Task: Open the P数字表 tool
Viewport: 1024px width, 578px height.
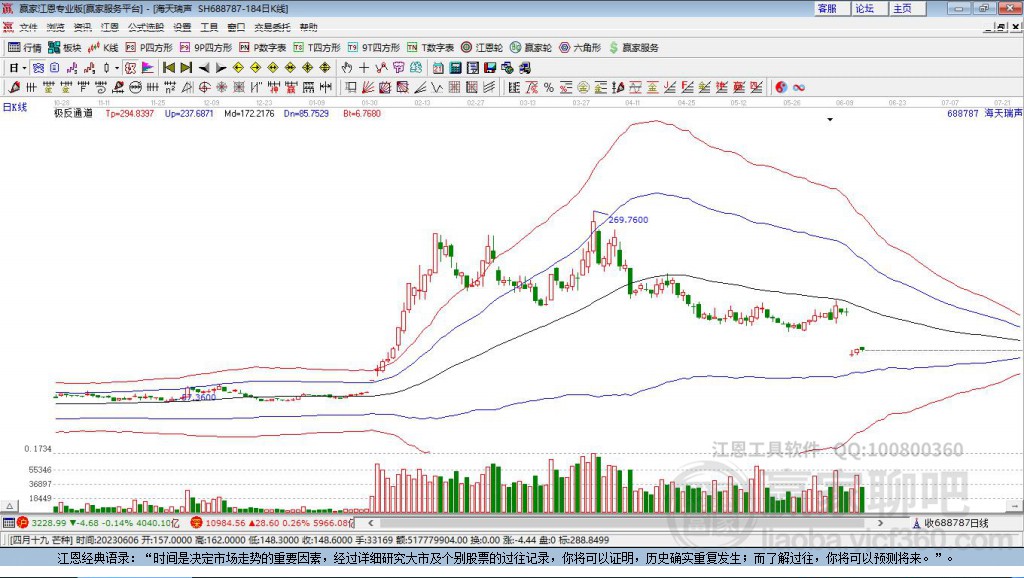Action: [x=262, y=48]
